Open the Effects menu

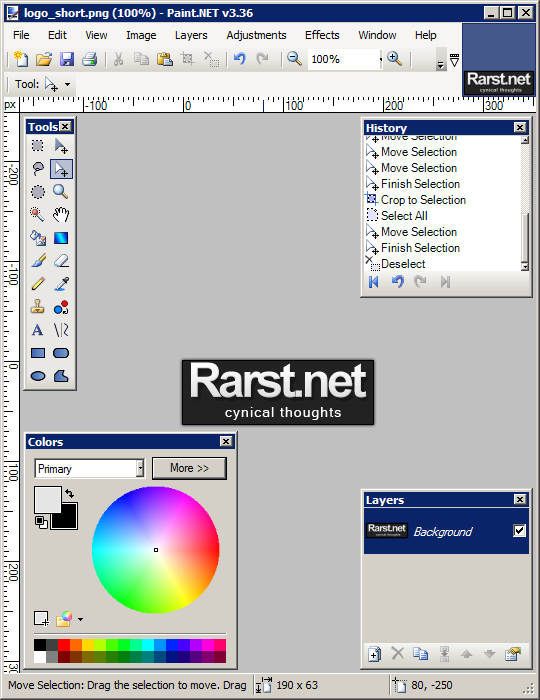click(322, 35)
